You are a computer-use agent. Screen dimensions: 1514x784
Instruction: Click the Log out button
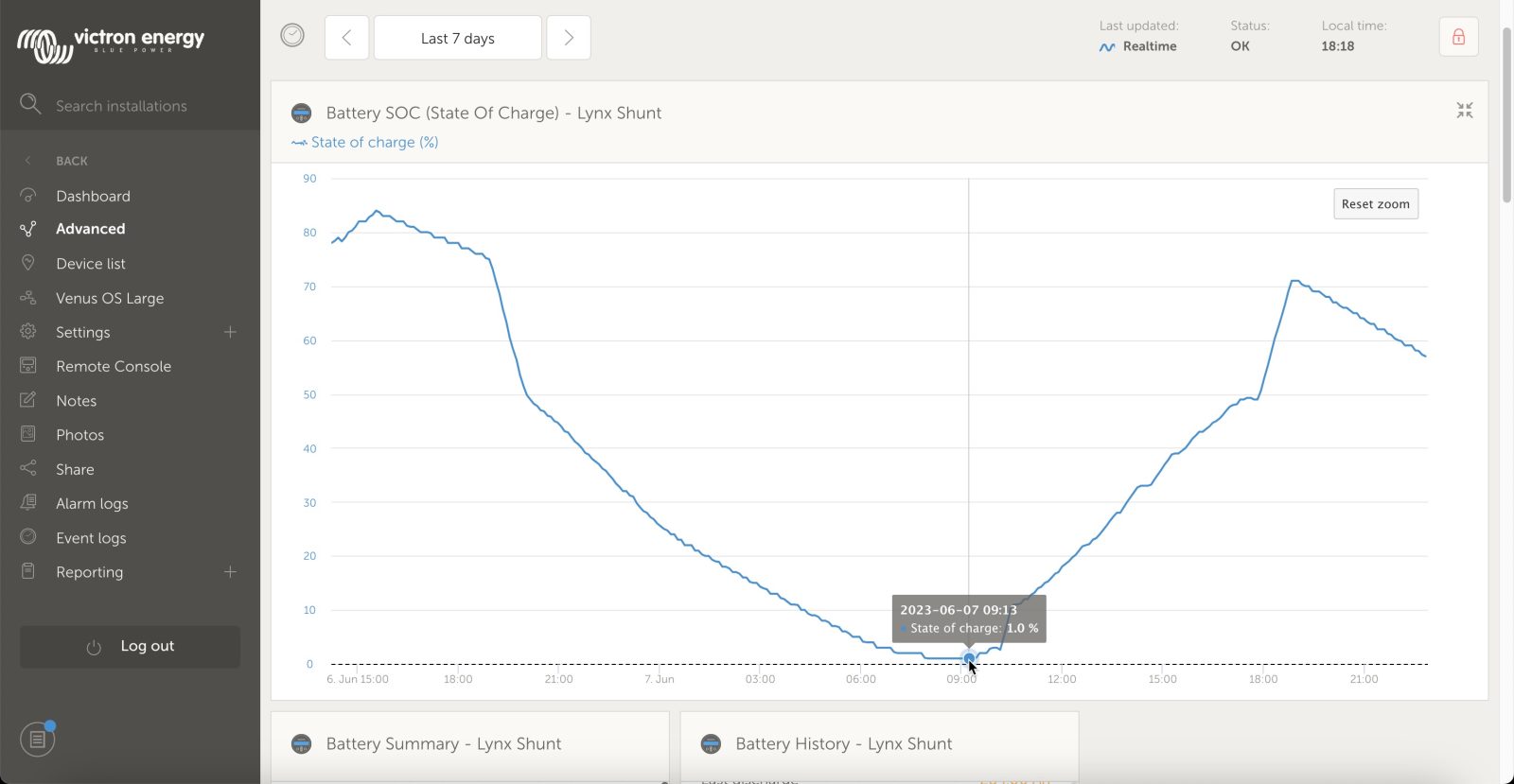tap(130, 647)
